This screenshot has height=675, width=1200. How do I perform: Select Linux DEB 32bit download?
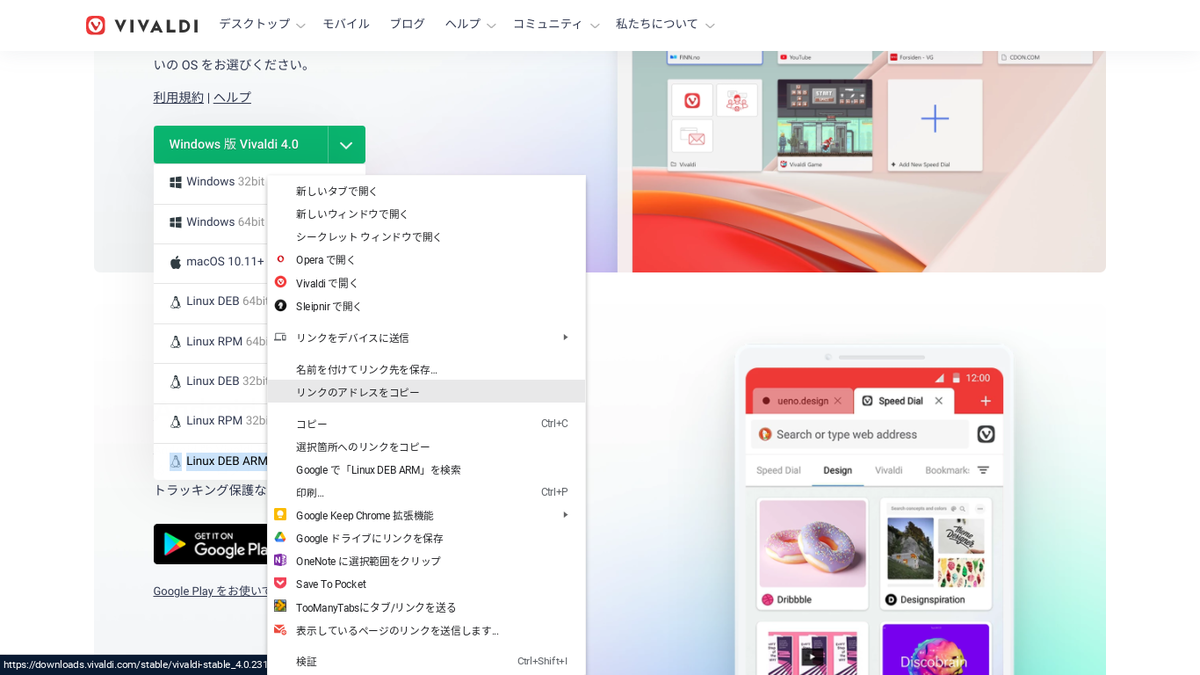[x=211, y=382]
